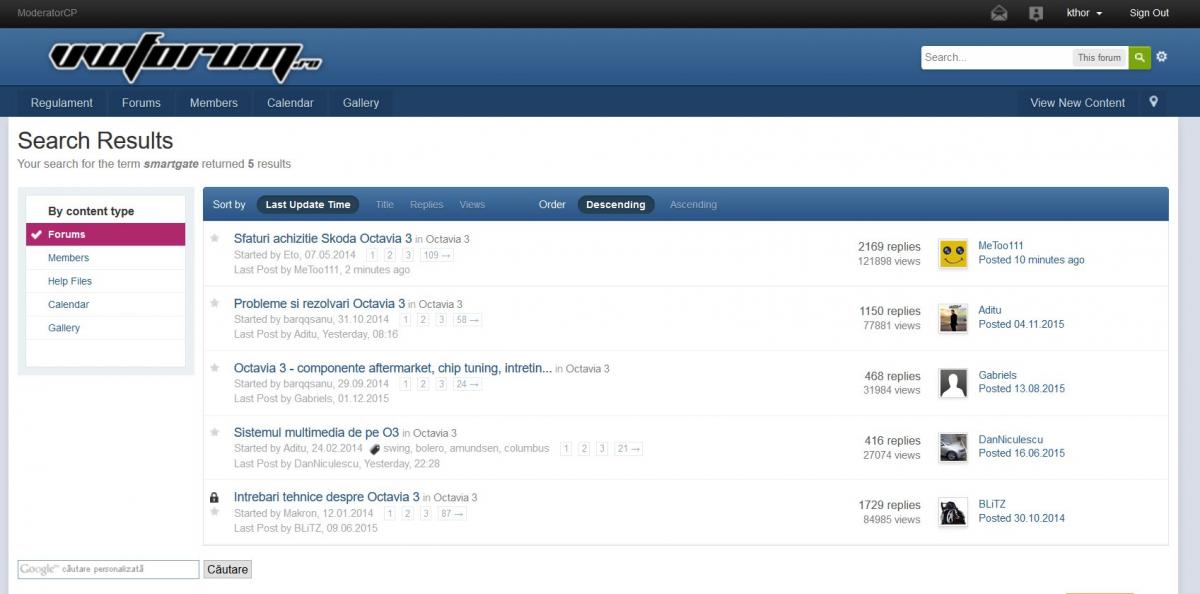
Task: Open Calendar in navigation bar
Action: click(290, 102)
